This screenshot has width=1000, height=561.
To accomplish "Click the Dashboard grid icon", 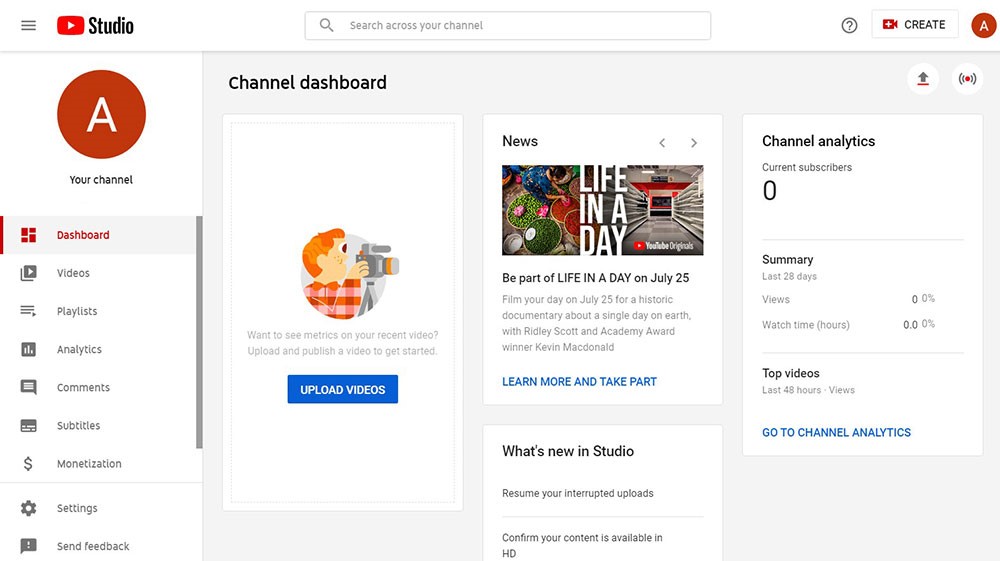I will tap(29, 235).
